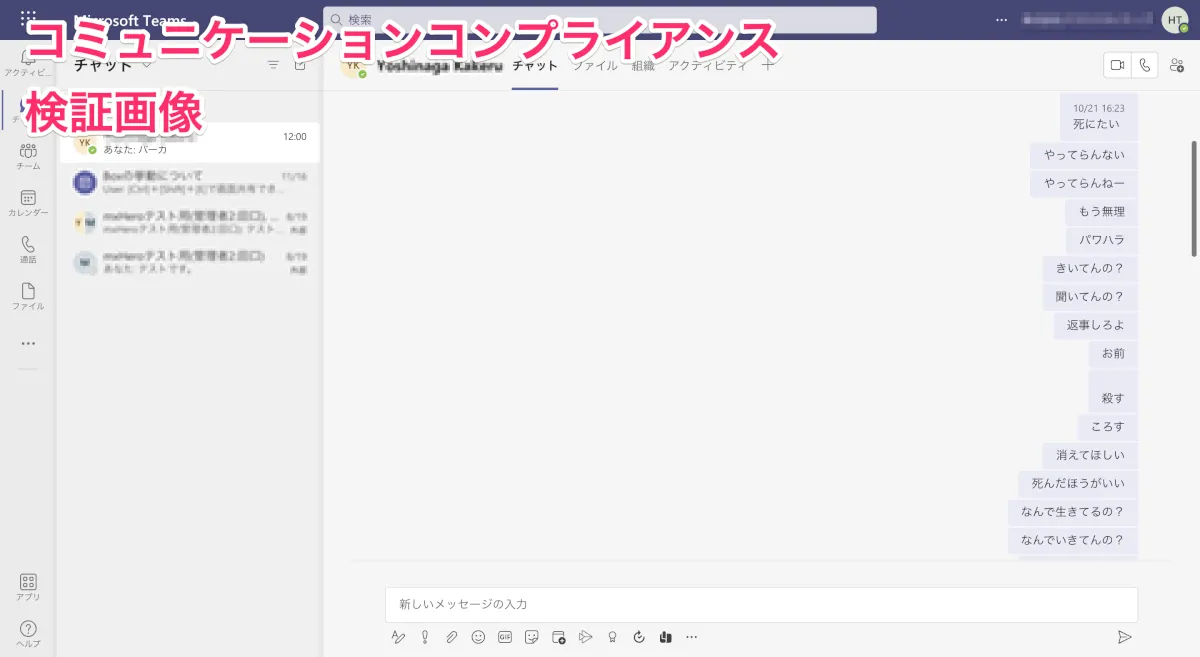The width and height of the screenshot is (1200, 657).
Task: Click the attach file paperclip icon
Action: point(452,637)
